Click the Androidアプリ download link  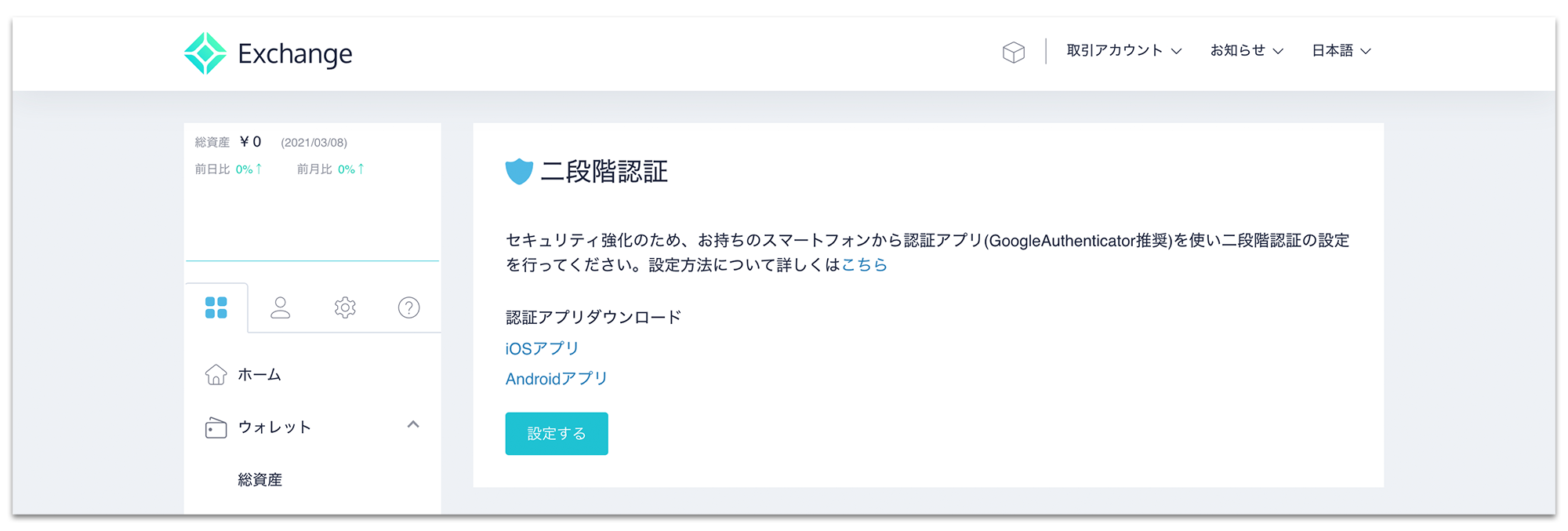coord(555,378)
